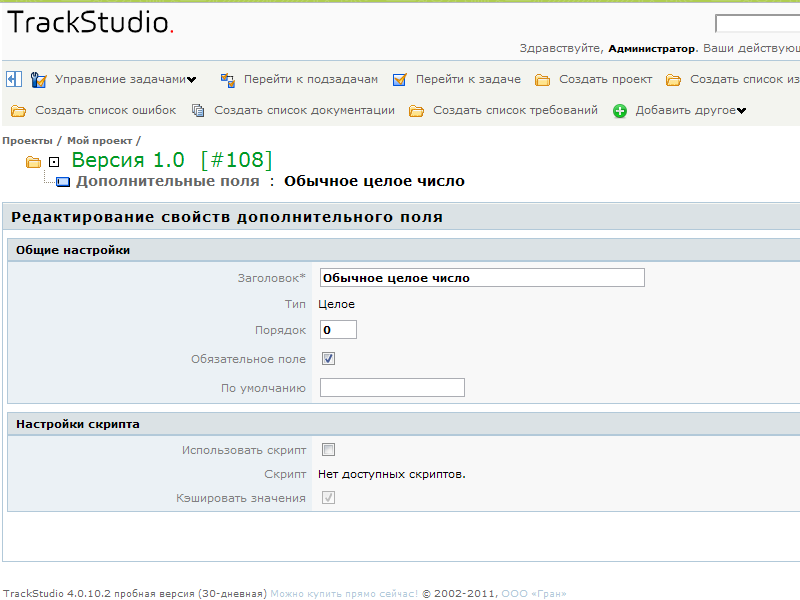800x600 pixels.
Task: Toggle the Кэшировать значения checkbox
Action: (x=328, y=498)
